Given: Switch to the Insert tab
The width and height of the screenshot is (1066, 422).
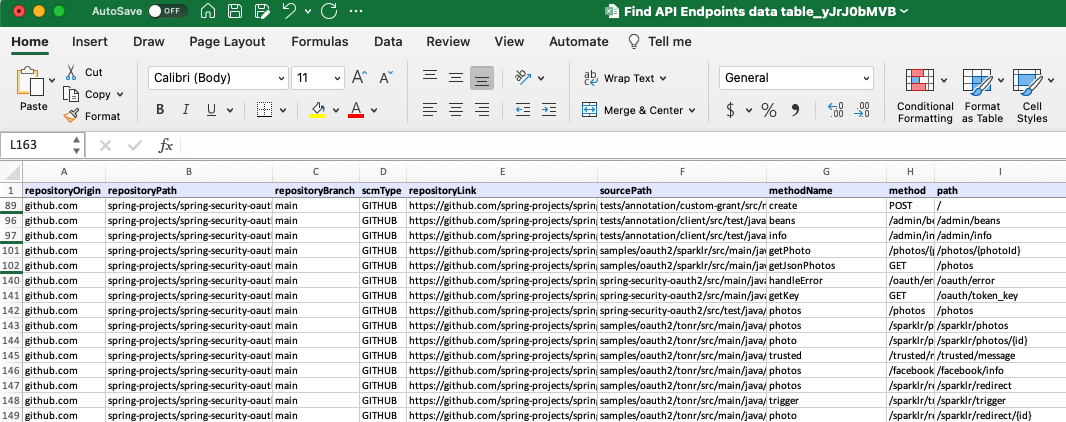Looking at the screenshot, I should pyautogui.click(x=90, y=41).
